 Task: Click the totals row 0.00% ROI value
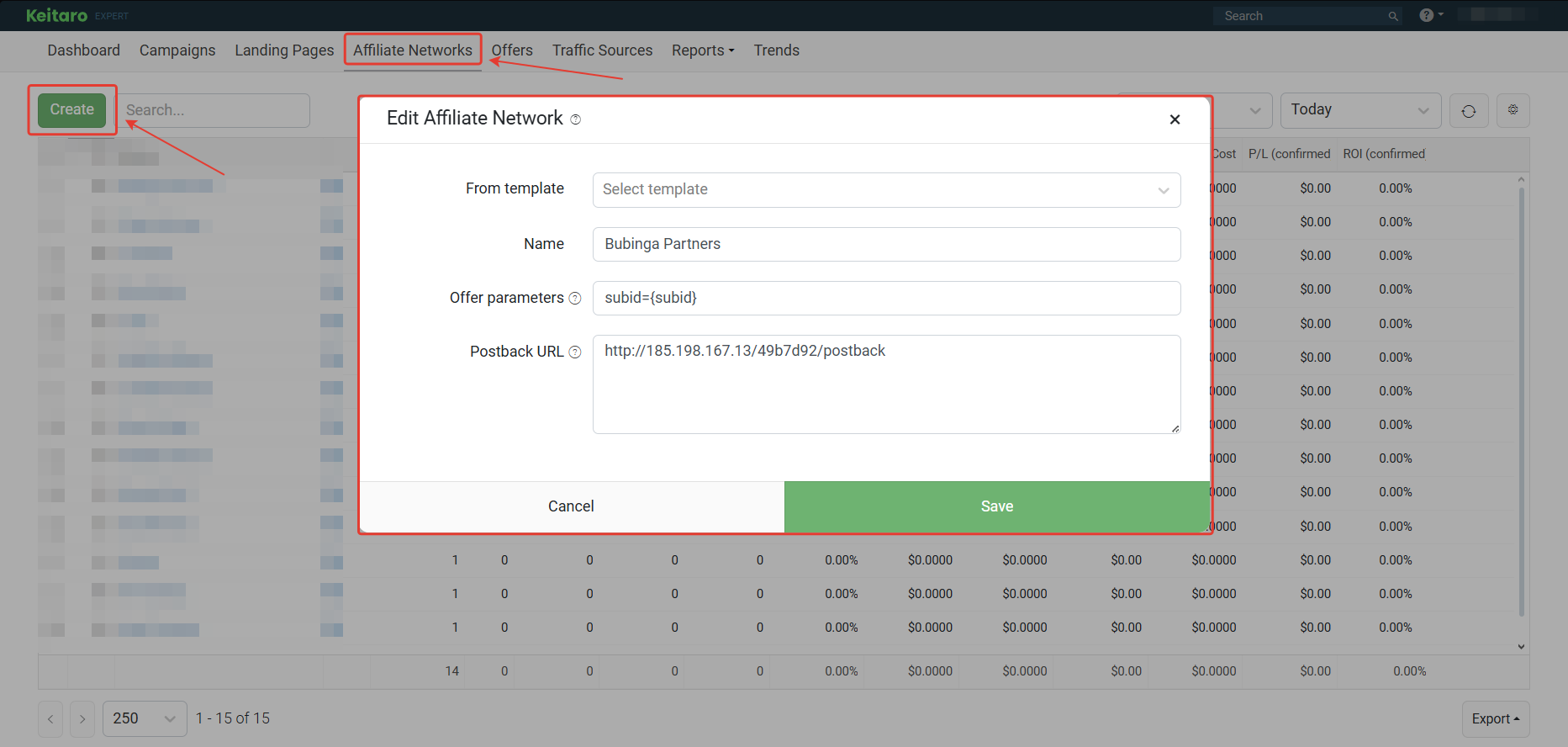tap(1410, 671)
